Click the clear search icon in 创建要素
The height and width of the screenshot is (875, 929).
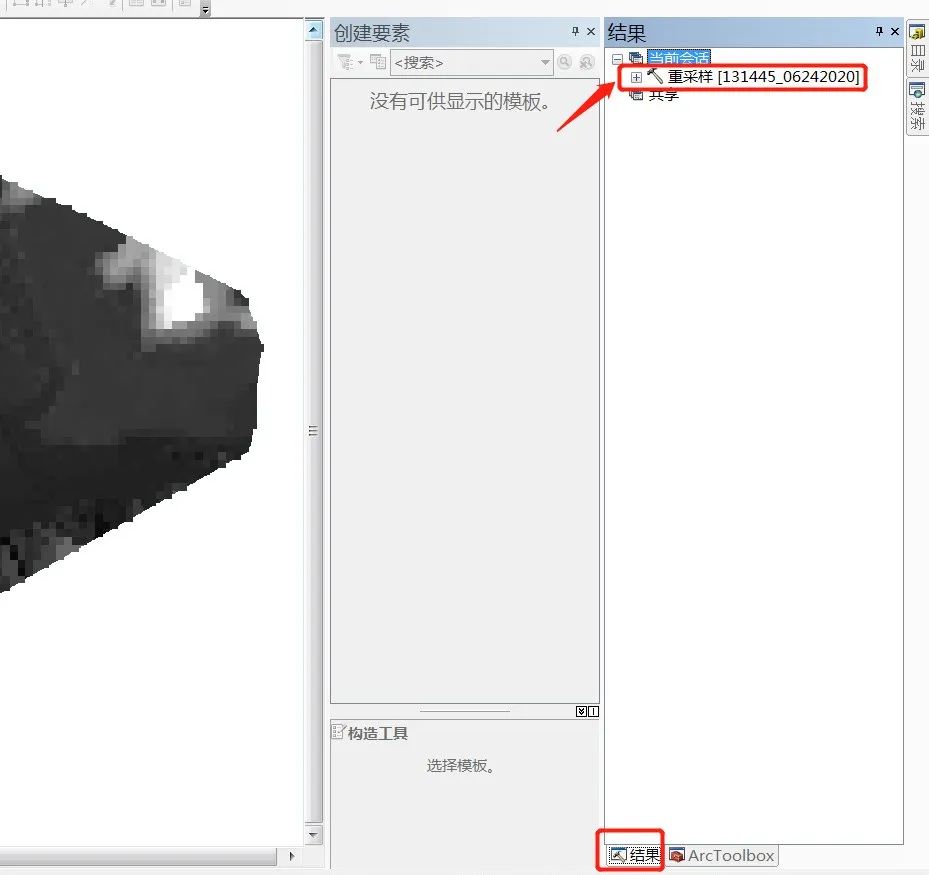point(587,62)
